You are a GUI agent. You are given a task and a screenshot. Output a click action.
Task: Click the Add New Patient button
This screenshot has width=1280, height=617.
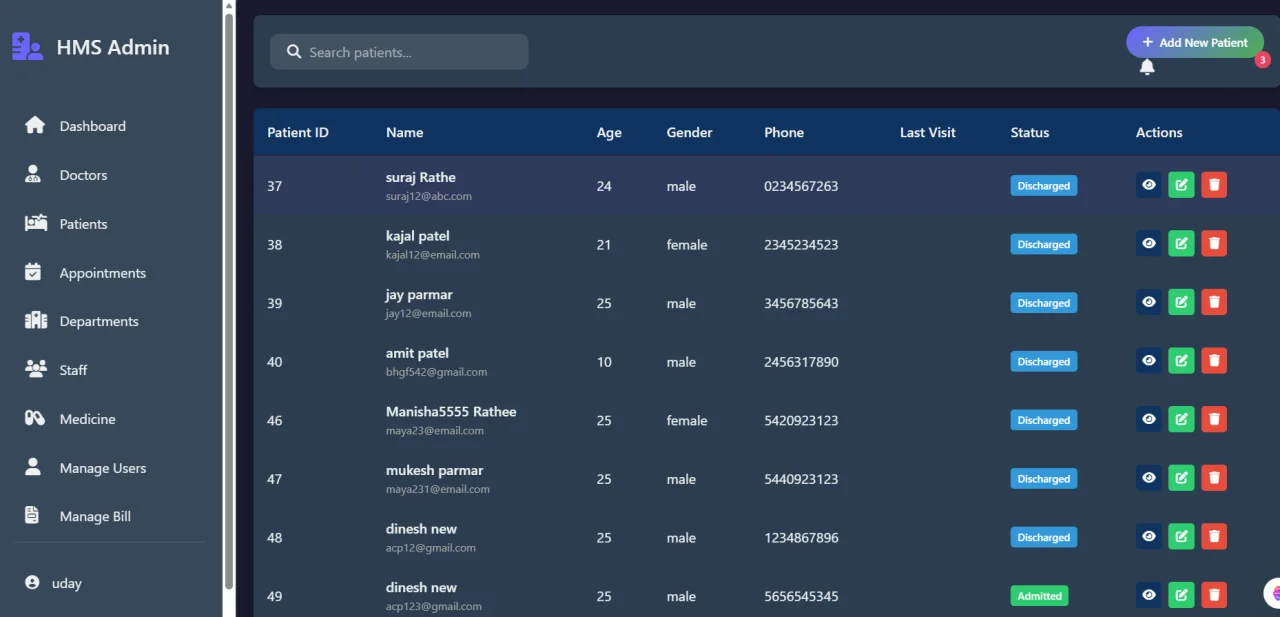coord(1195,42)
